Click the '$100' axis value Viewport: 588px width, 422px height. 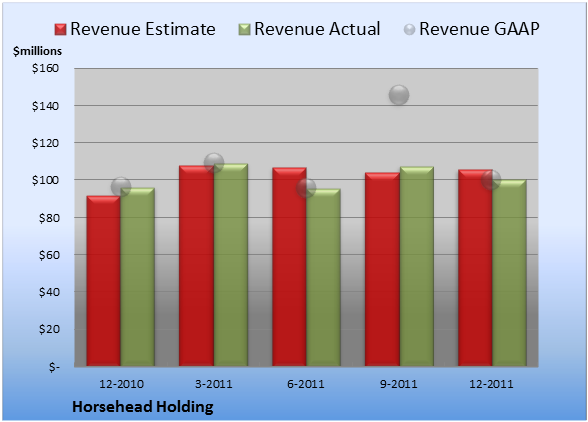[45, 180]
